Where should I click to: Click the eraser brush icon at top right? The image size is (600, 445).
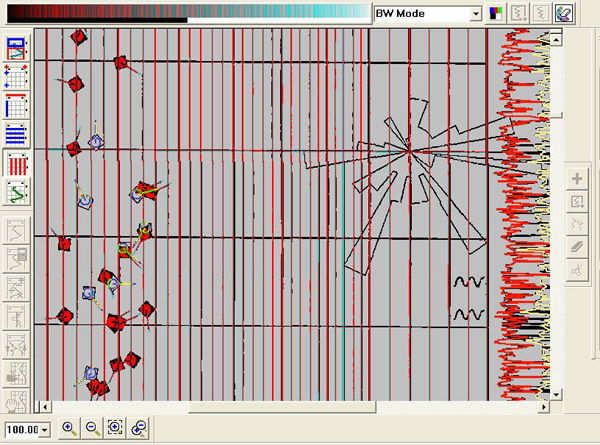pos(564,14)
